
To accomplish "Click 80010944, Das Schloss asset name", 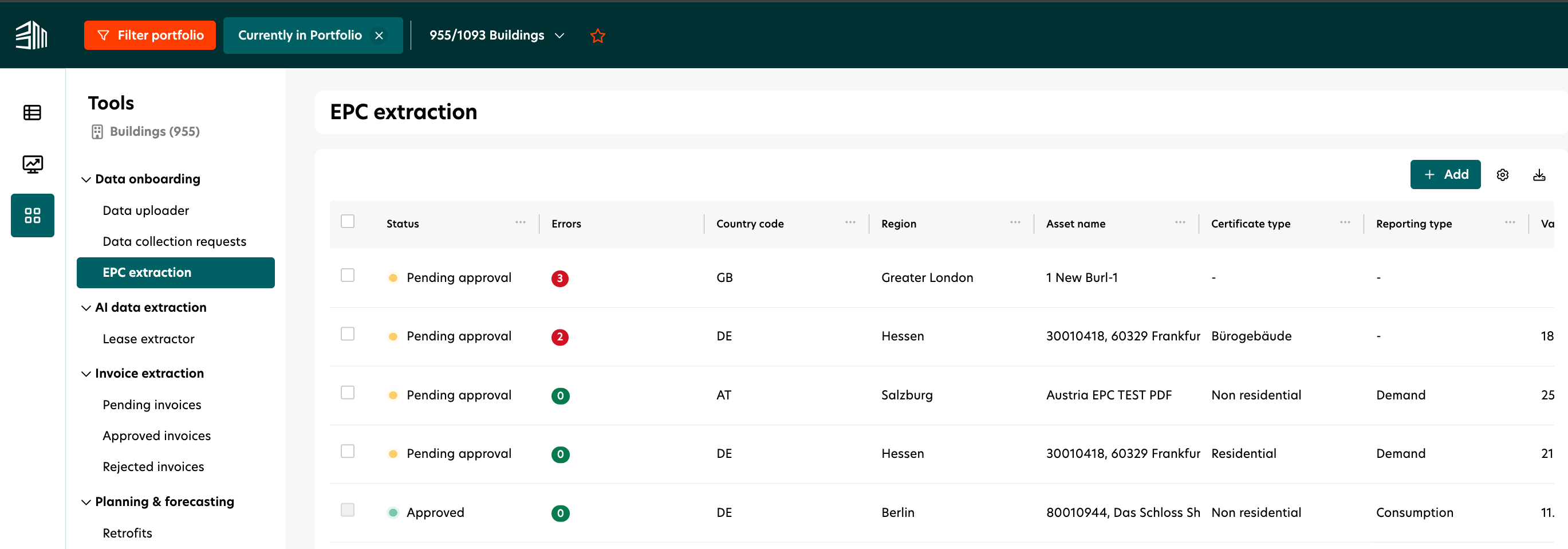I will point(1122,513).
